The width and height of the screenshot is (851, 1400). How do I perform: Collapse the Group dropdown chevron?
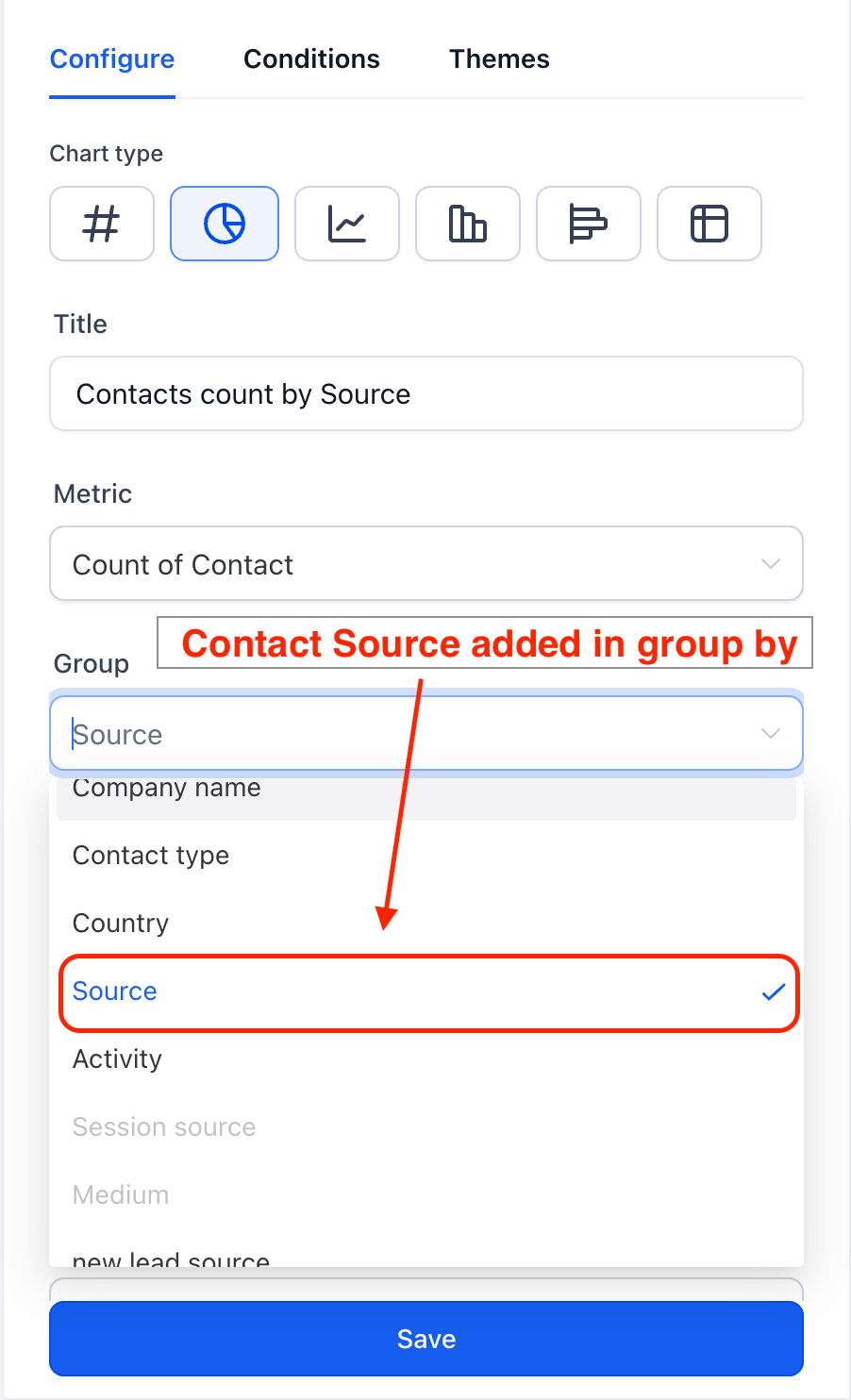point(771,734)
